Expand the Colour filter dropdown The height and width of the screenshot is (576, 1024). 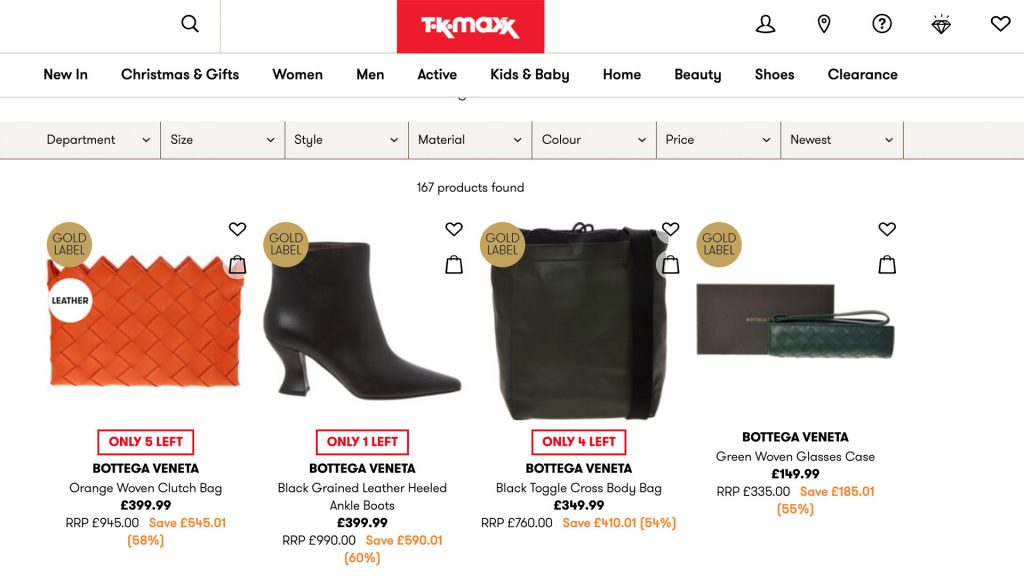tap(593, 140)
